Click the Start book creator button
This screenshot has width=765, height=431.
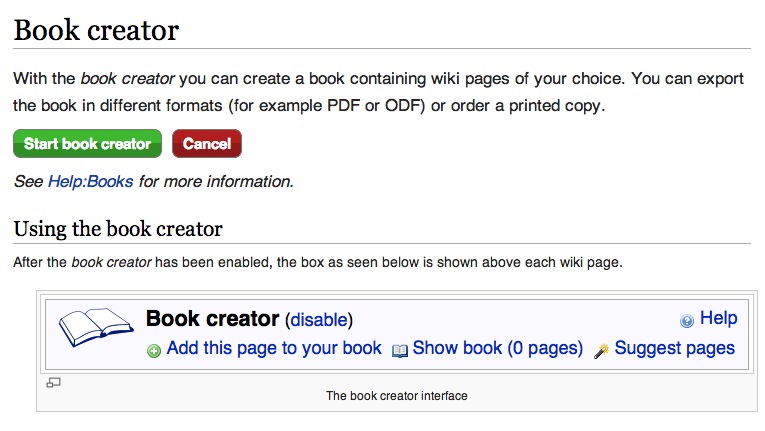pos(87,144)
